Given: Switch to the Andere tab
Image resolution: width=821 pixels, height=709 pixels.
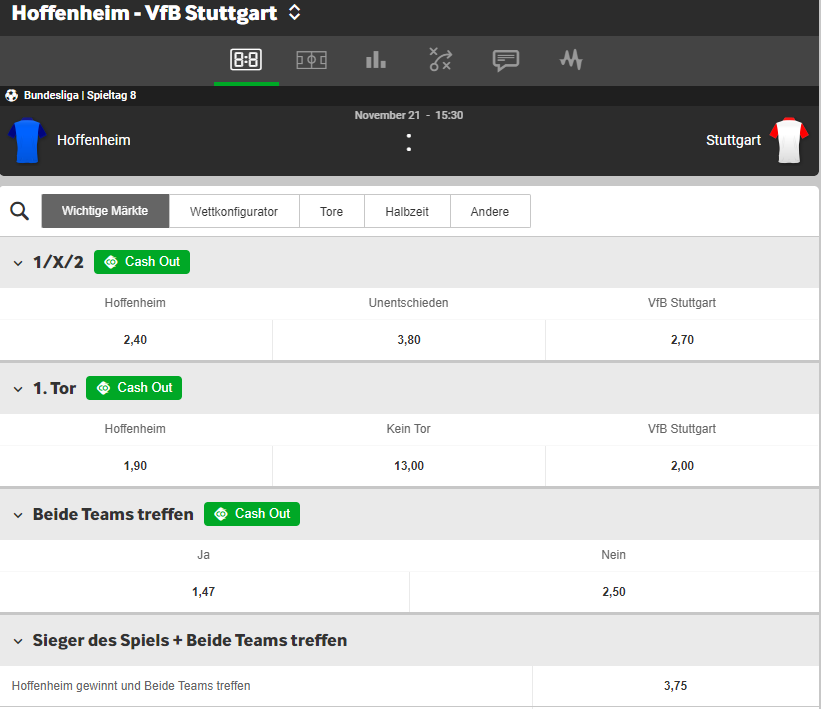Looking at the screenshot, I should point(490,211).
